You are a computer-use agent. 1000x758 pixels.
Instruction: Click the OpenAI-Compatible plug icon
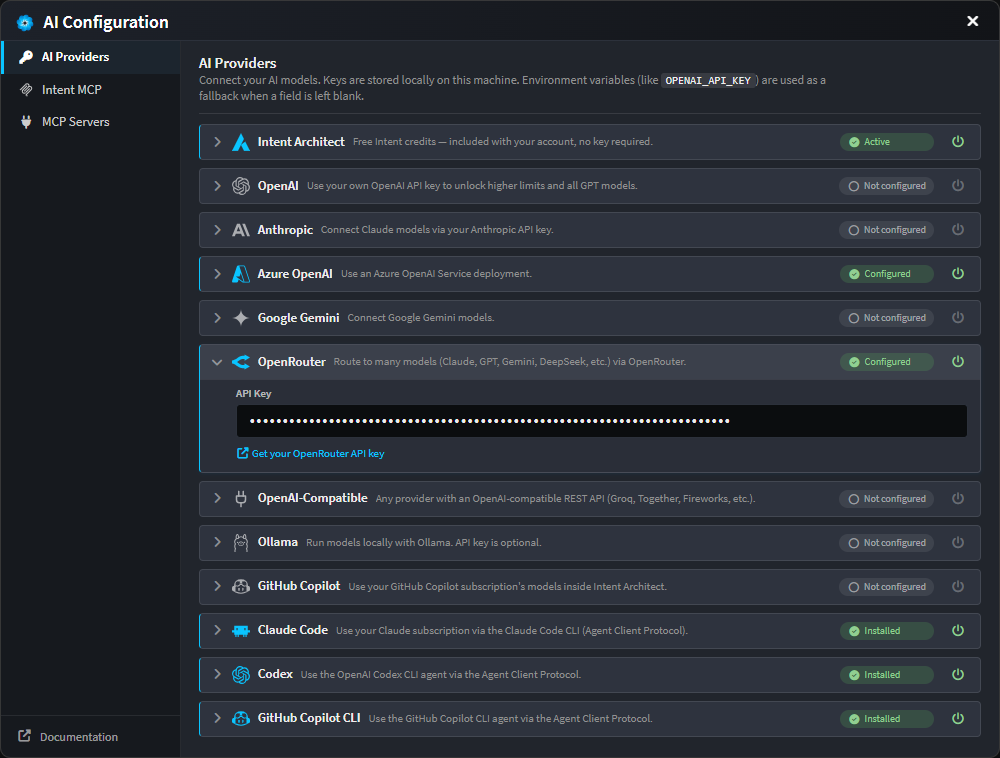pos(240,499)
